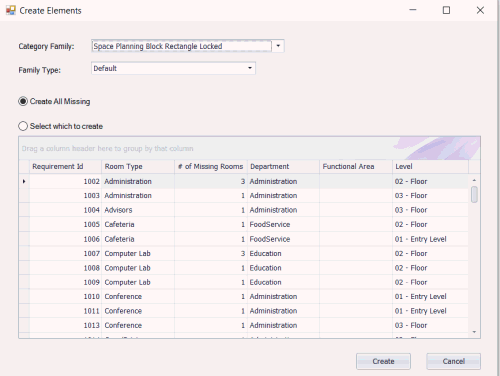
Task: Select the Create All Missing radio button
Action: tap(23, 101)
